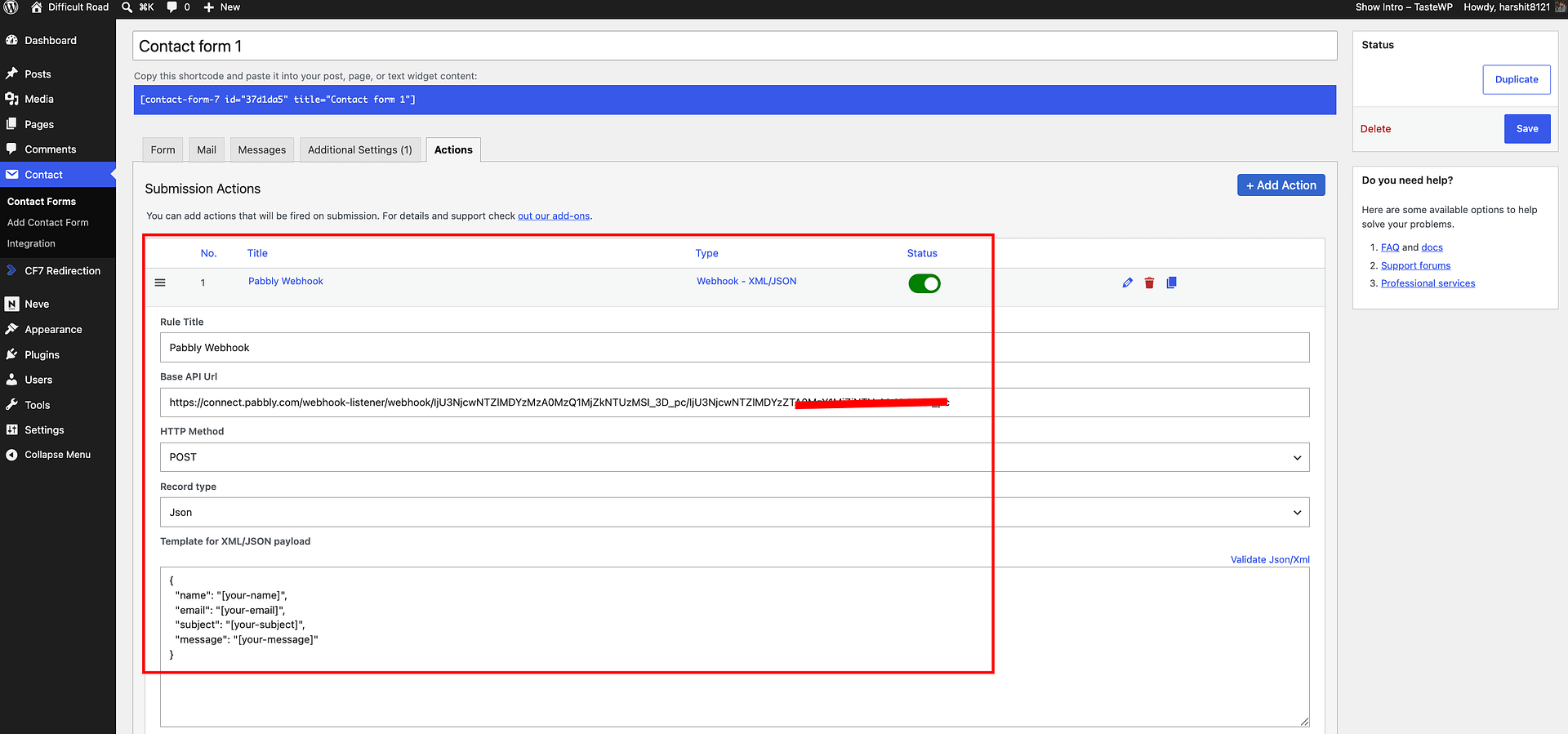Image resolution: width=1568 pixels, height=734 pixels.
Task: Open the search magnifier in admin bar
Action: tap(127, 7)
